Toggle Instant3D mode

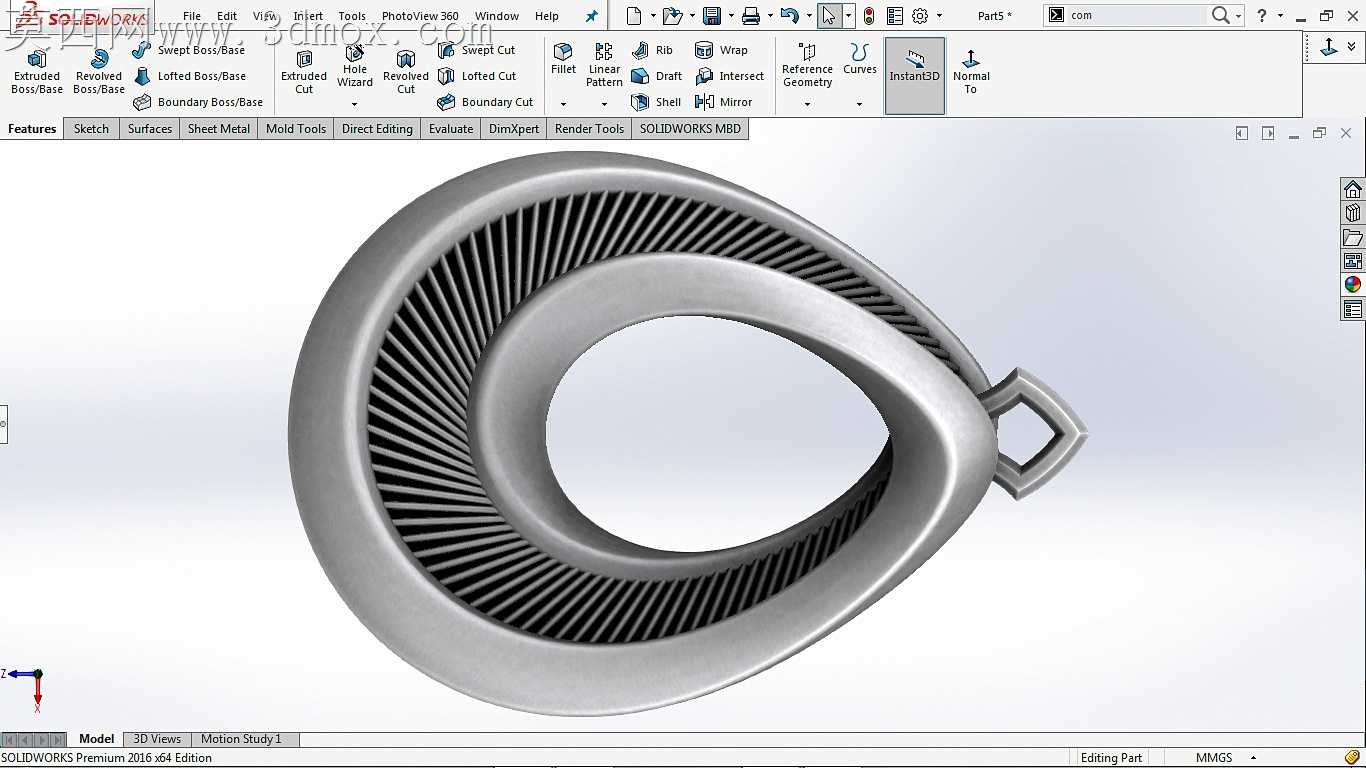[915, 76]
